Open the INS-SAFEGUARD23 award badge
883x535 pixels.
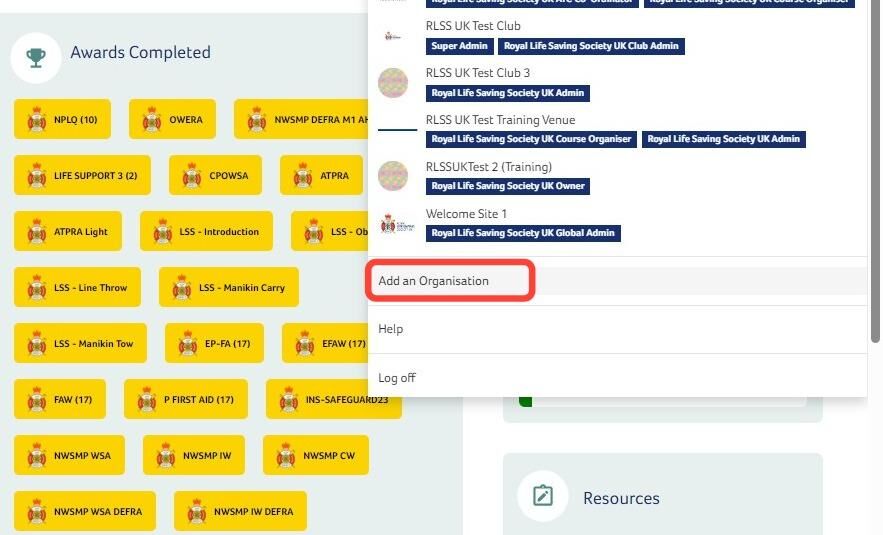click(333, 399)
